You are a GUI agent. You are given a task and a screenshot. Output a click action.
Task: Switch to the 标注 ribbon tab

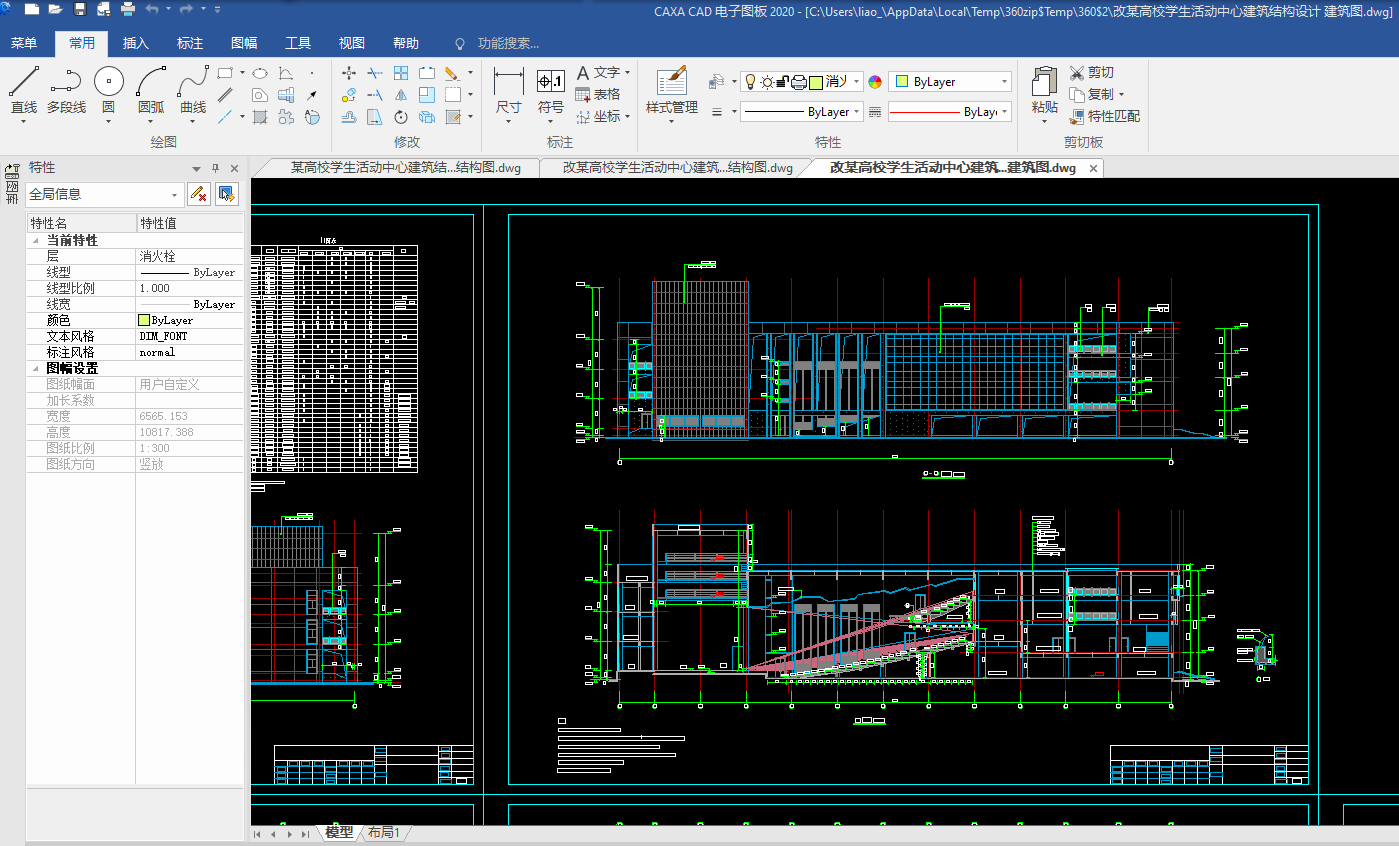point(190,43)
